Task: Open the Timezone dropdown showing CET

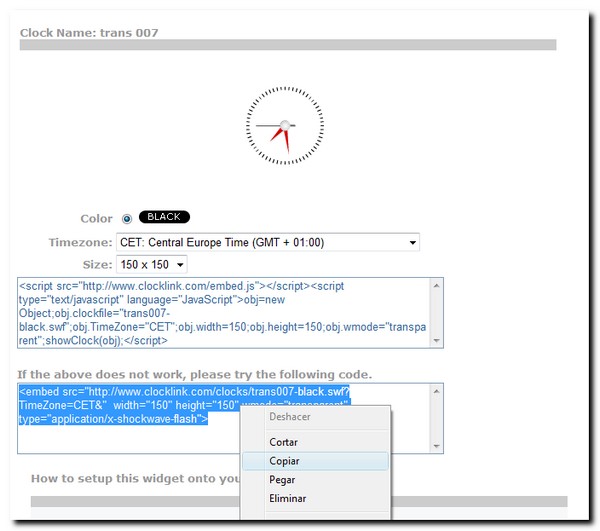Action: click(267, 242)
